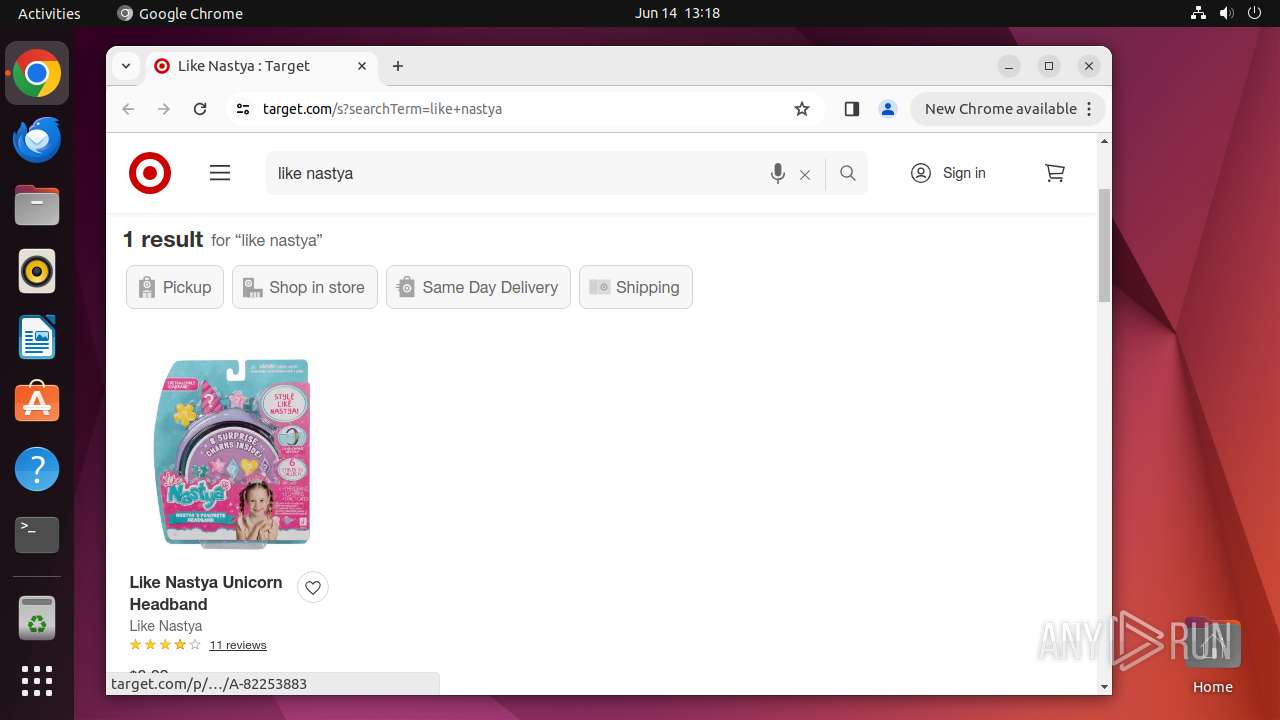Activate voice search microphone icon
The height and width of the screenshot is (720, 1280).
point(778,173)
